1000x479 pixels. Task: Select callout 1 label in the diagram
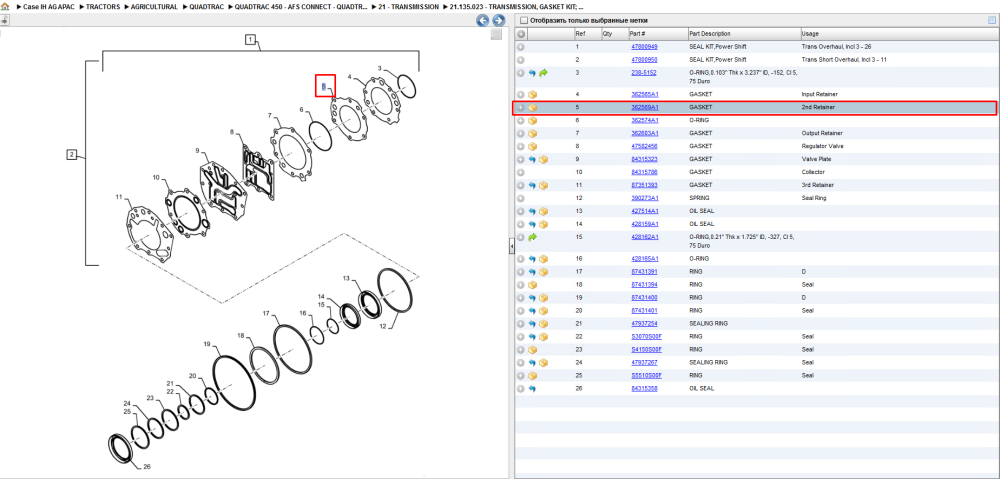pos(251,40)
